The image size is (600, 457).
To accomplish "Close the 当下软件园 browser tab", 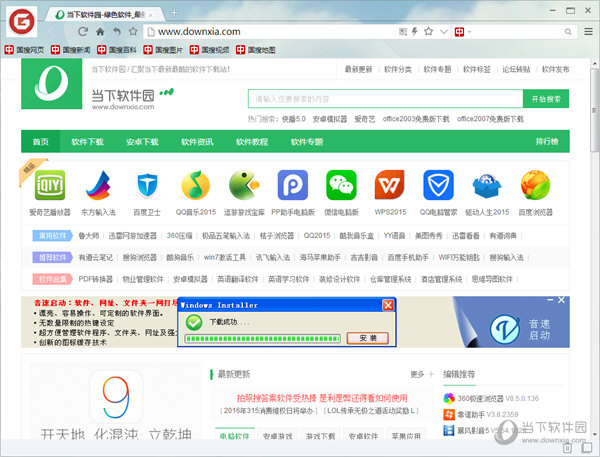I will click(150, 15).
